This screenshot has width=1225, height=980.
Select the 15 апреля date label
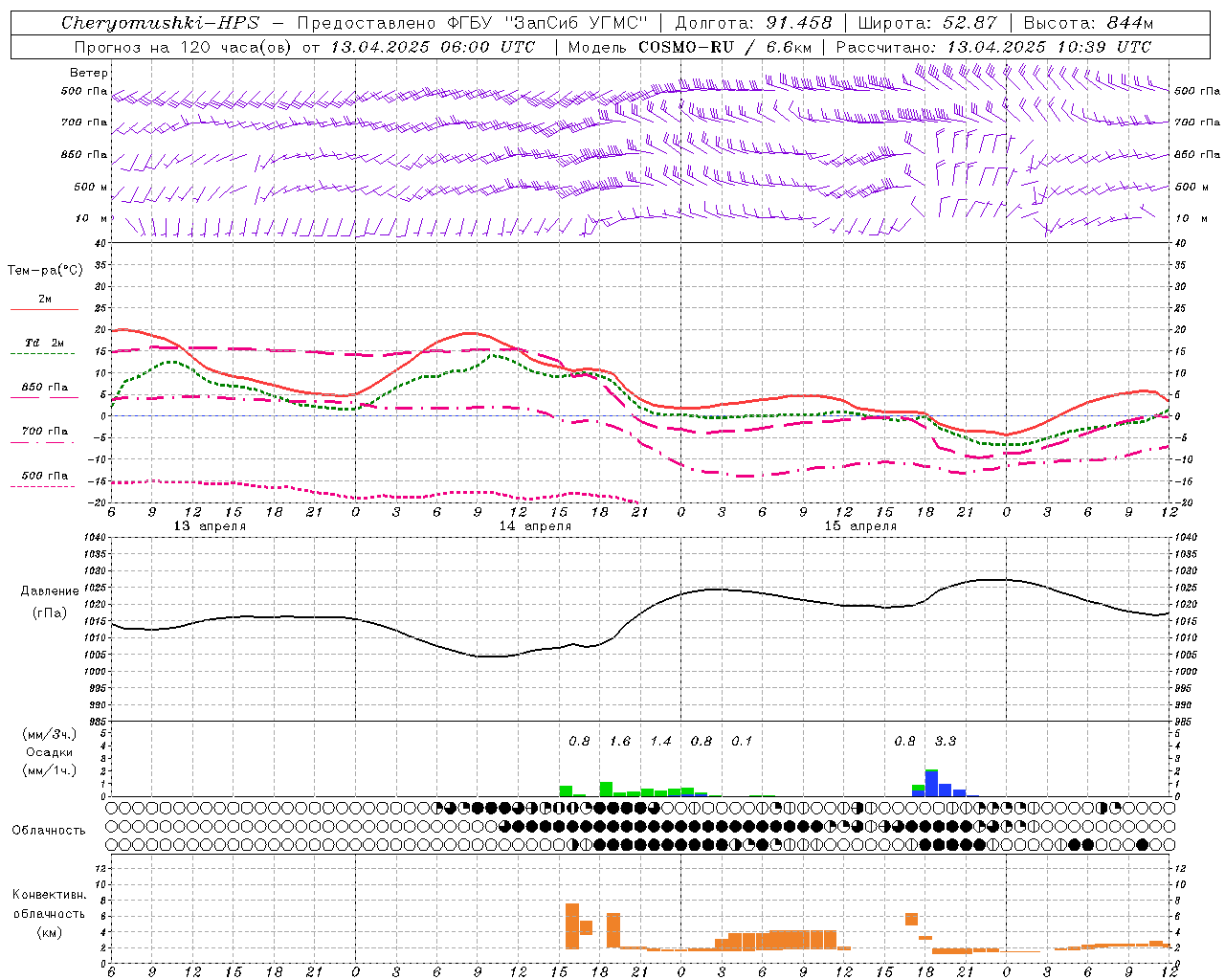860,526
